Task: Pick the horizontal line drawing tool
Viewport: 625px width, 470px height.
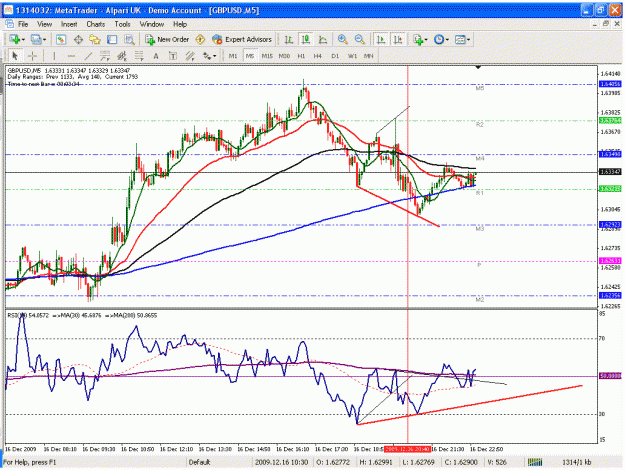Action: (x=71, y=56)
